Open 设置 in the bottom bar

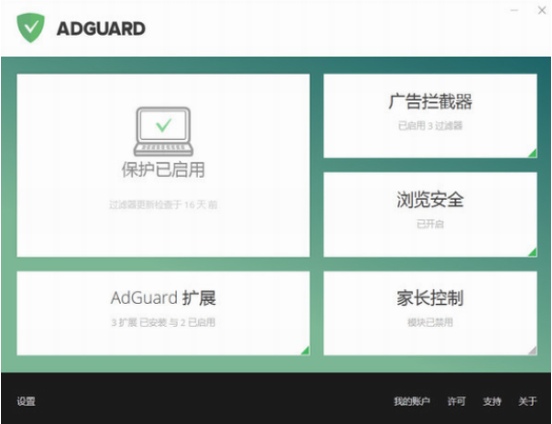point(26,401)
